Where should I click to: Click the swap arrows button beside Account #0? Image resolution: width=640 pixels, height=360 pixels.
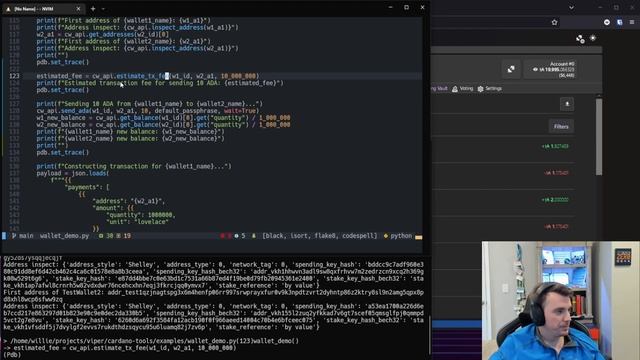[x=511, y=69]
